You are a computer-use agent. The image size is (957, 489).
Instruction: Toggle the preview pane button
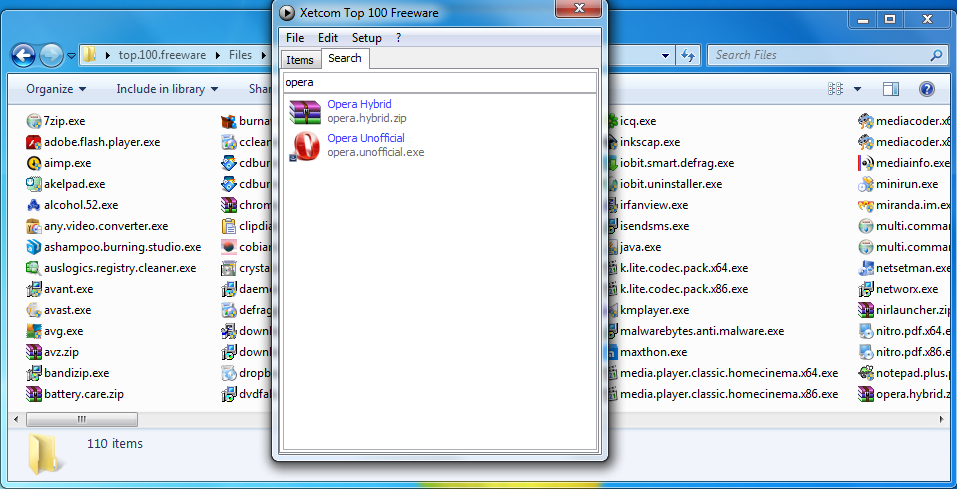click(890, 89)
